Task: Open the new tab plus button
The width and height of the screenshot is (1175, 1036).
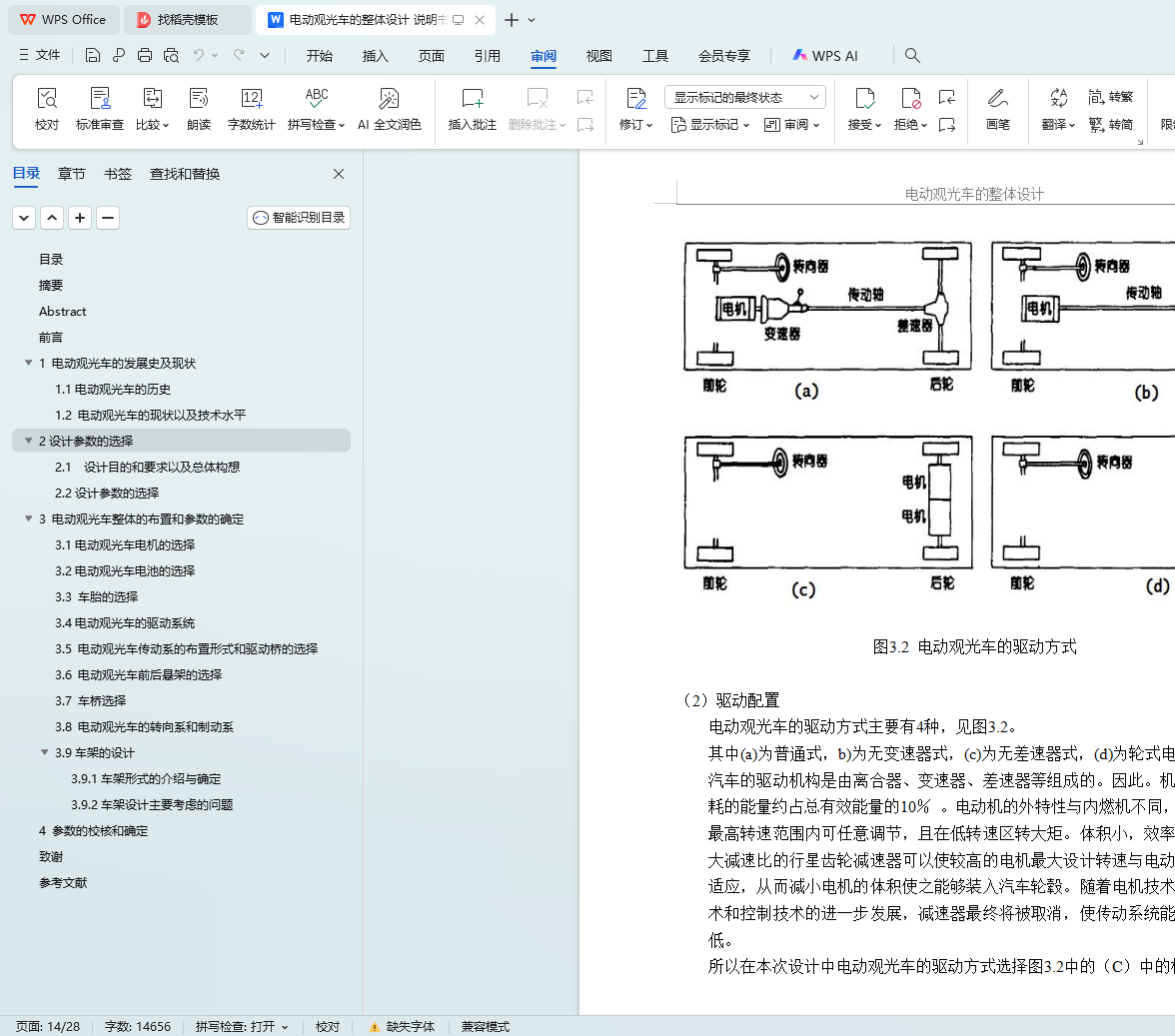Action: point(512,20)
